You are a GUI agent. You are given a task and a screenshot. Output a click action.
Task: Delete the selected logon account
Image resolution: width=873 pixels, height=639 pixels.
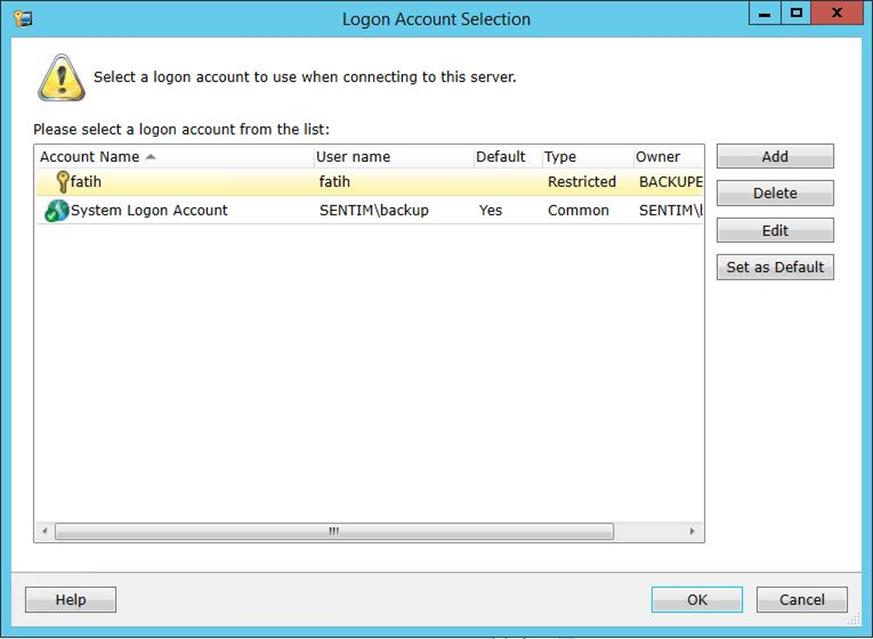point(775,193)
